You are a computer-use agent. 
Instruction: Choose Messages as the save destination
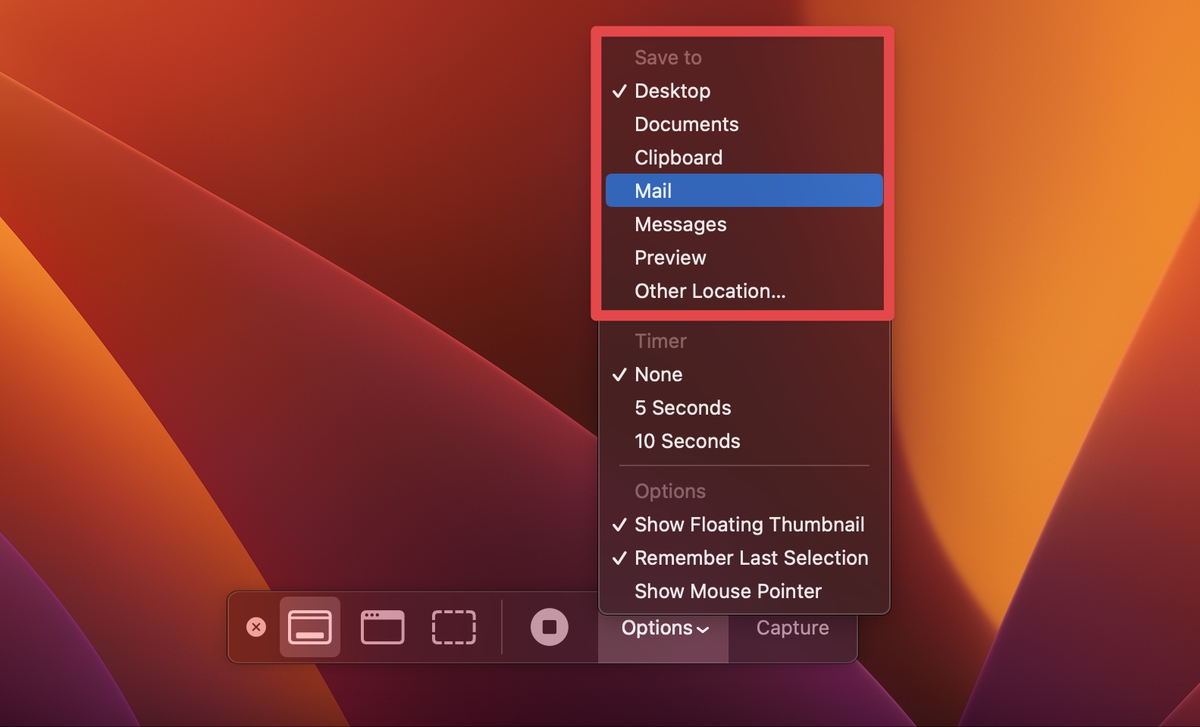[680, 224]
